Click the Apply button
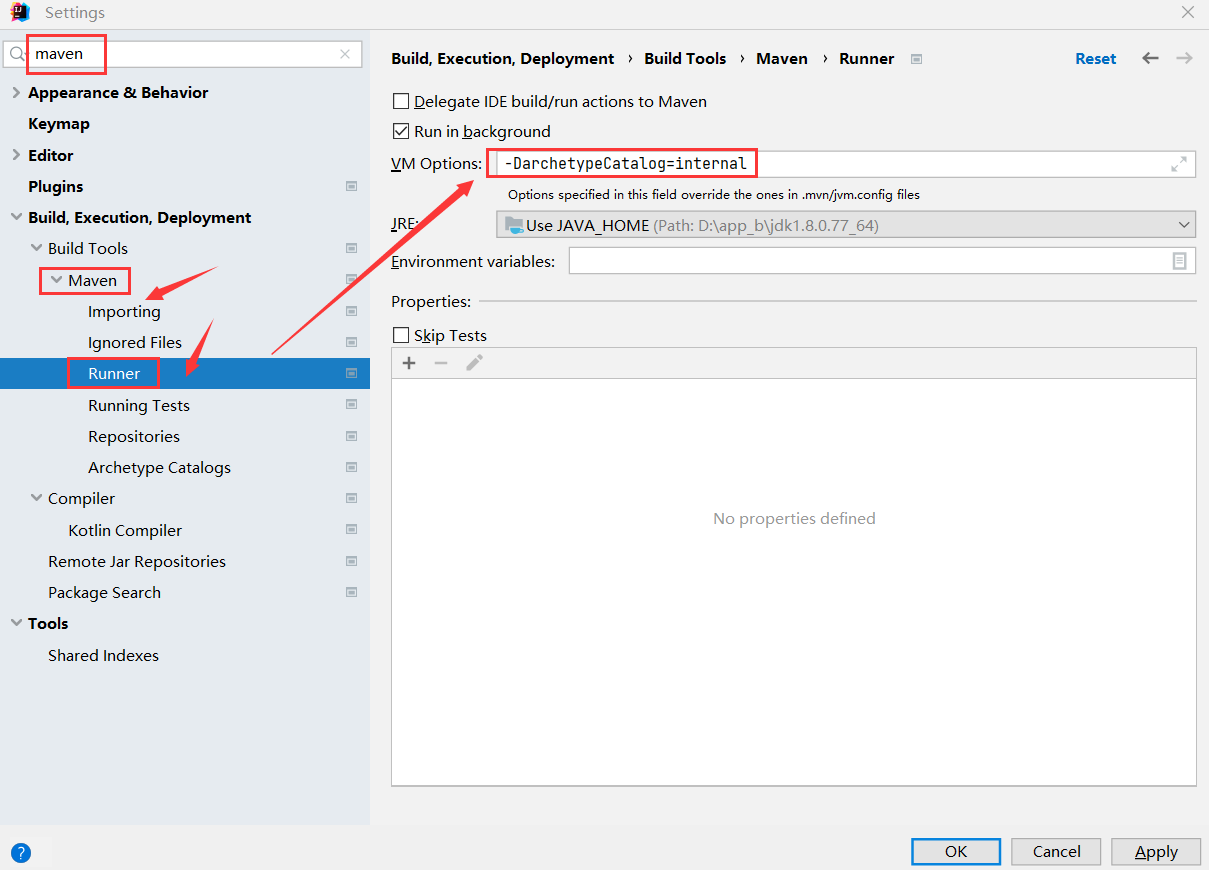The width and height of the screenshot is (1209, 870). tap(1156, 851)
